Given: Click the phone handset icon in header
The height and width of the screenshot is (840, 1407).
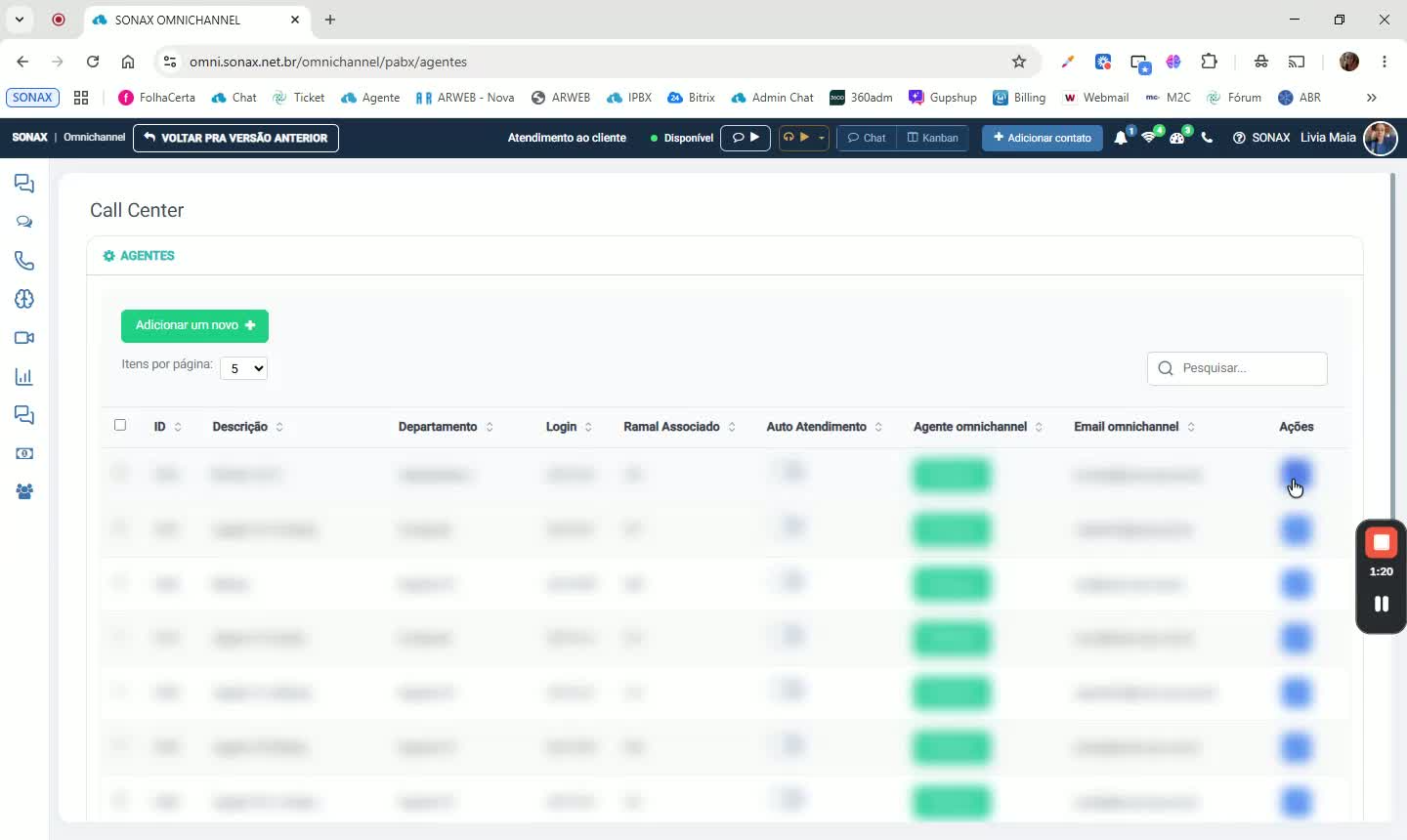Looking at the screenshot, I should pos(1207,138).
